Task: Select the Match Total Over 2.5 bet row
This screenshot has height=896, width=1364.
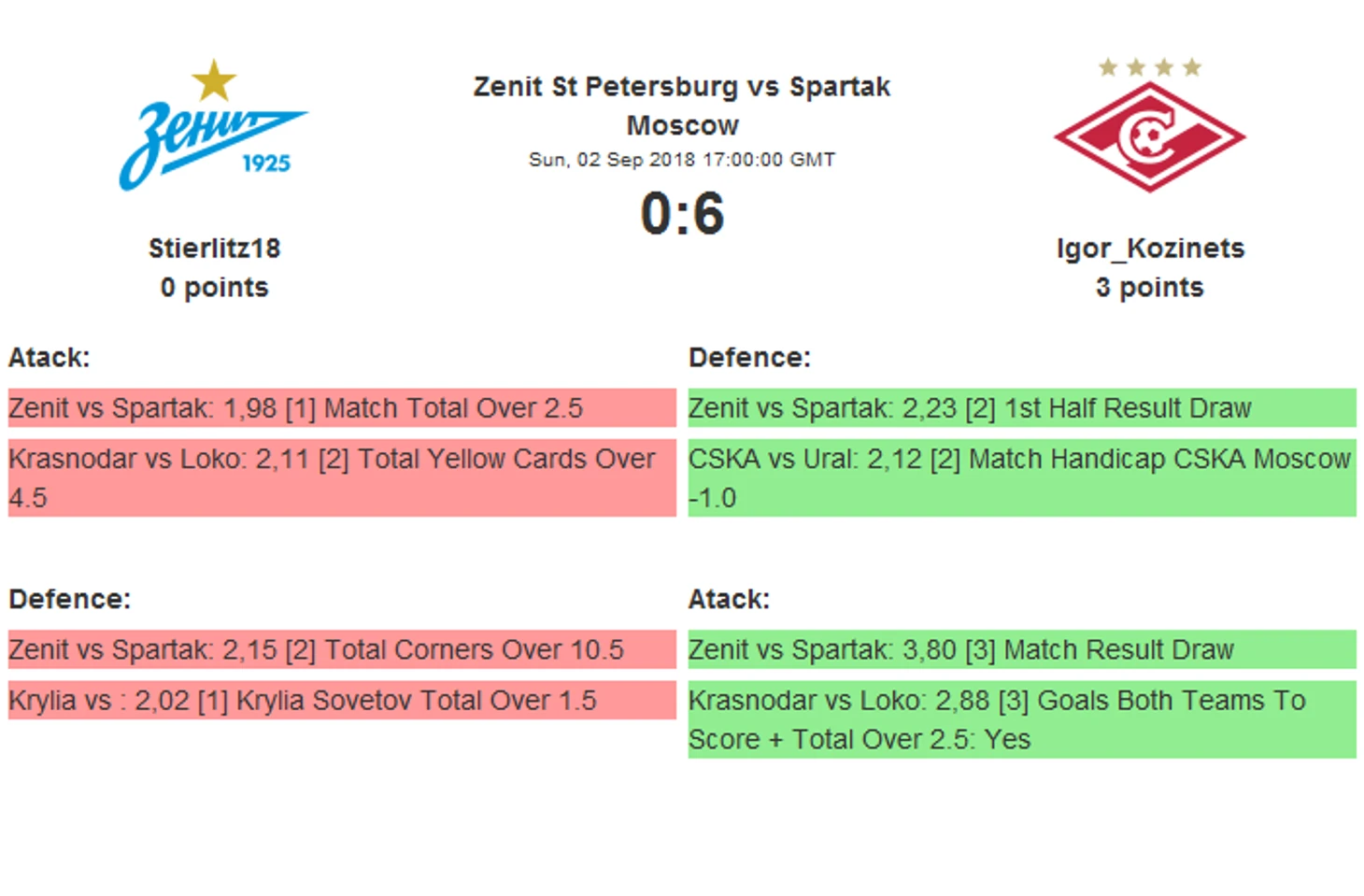Action: (x=342, y=408)
